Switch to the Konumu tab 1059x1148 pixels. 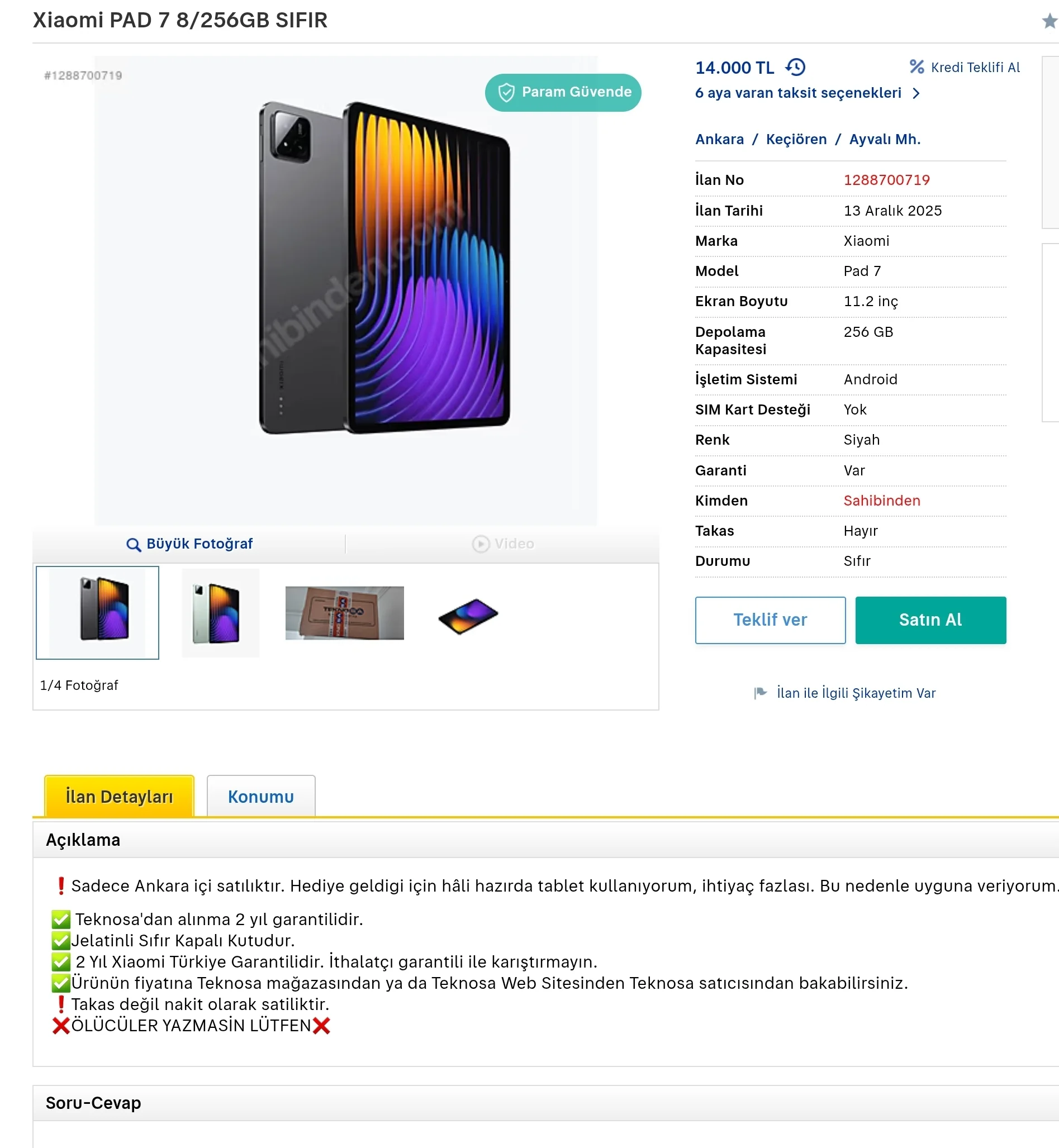pyautogui.click(x=261, y=796)
